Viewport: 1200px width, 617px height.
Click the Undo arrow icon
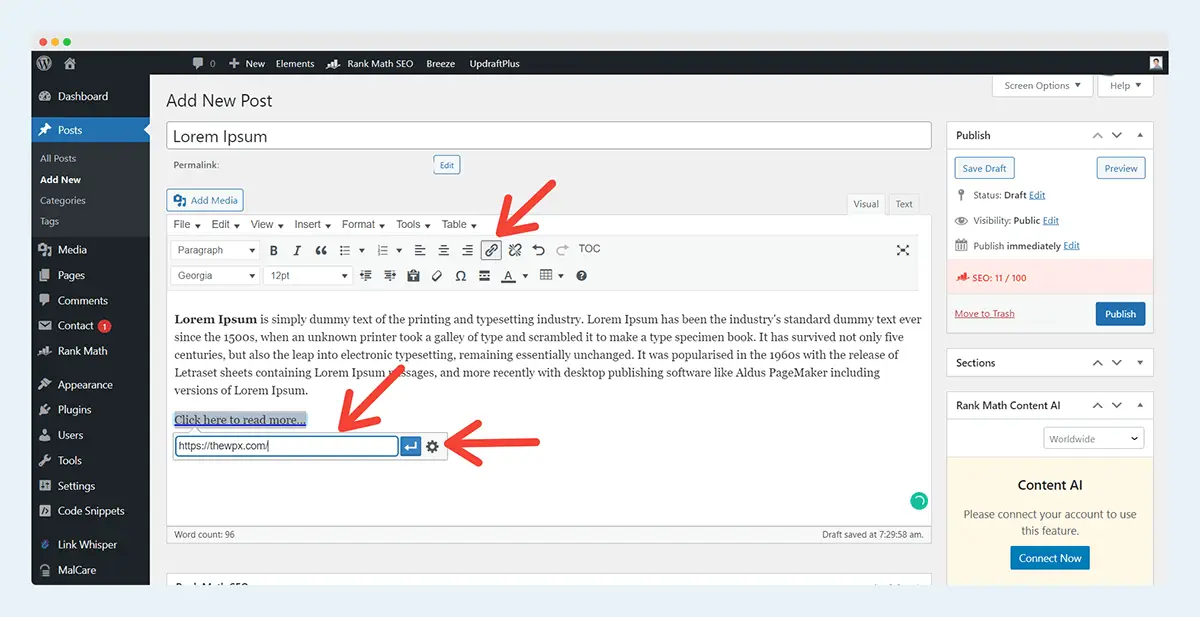[539, 250]
